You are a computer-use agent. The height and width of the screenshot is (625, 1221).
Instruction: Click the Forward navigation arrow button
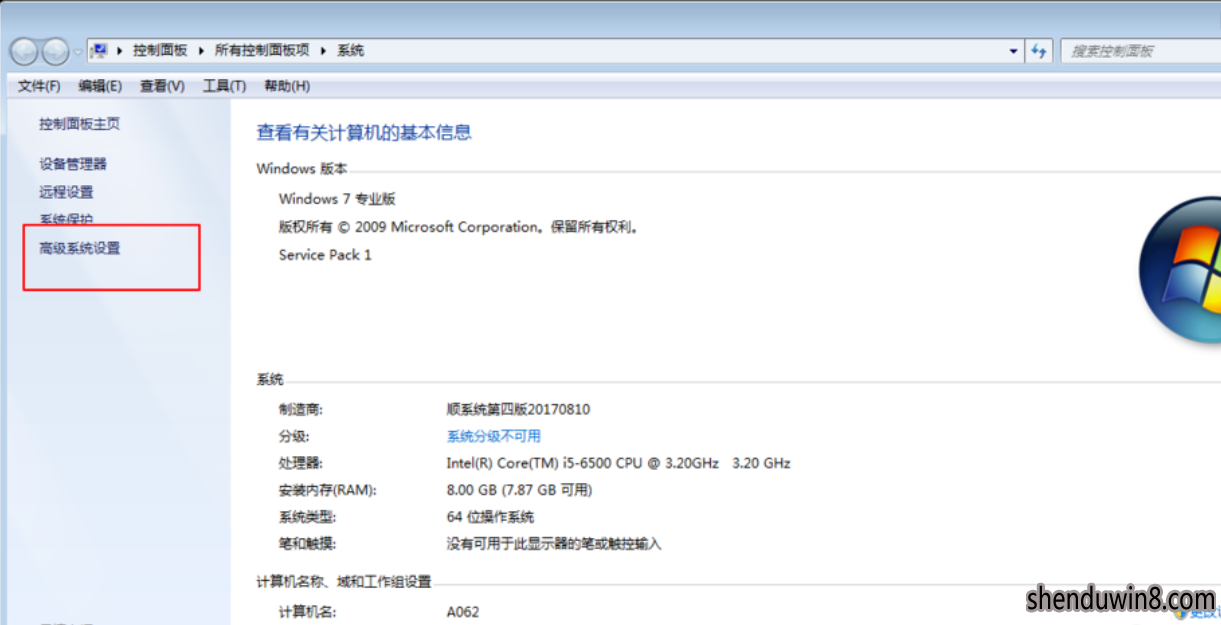[55, 51]
